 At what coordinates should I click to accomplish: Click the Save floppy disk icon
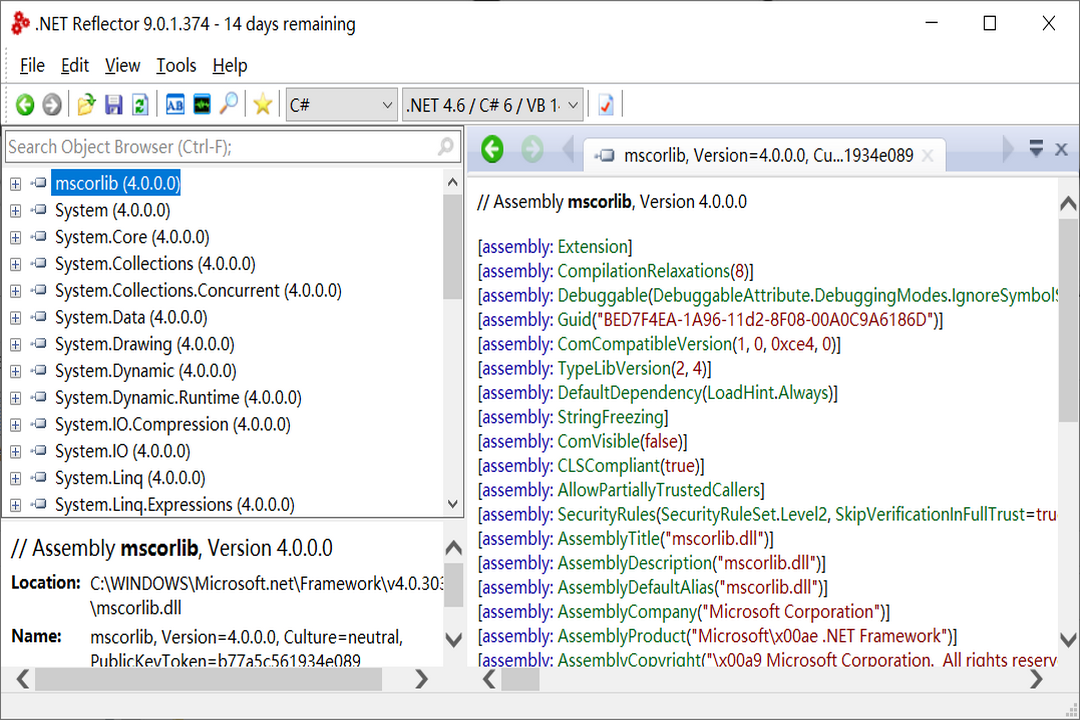113,105
